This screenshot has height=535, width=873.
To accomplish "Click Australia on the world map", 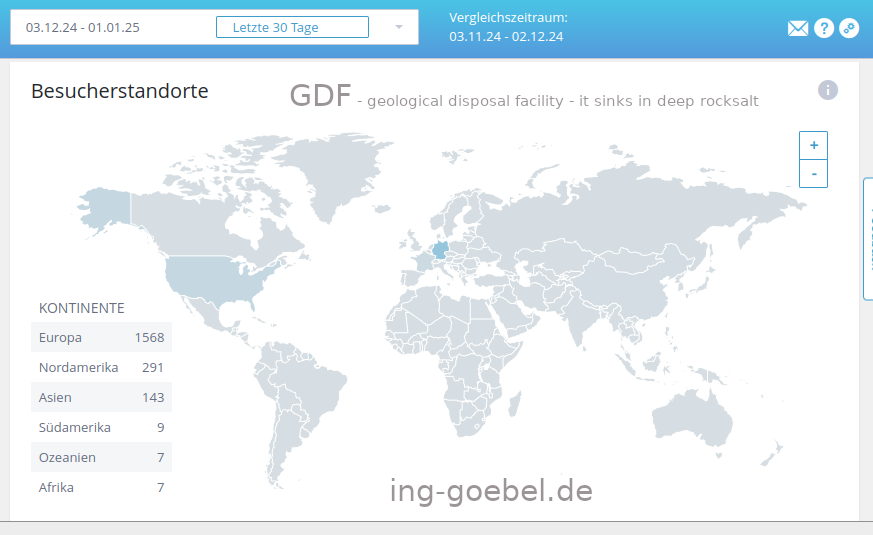I will 691,416.
